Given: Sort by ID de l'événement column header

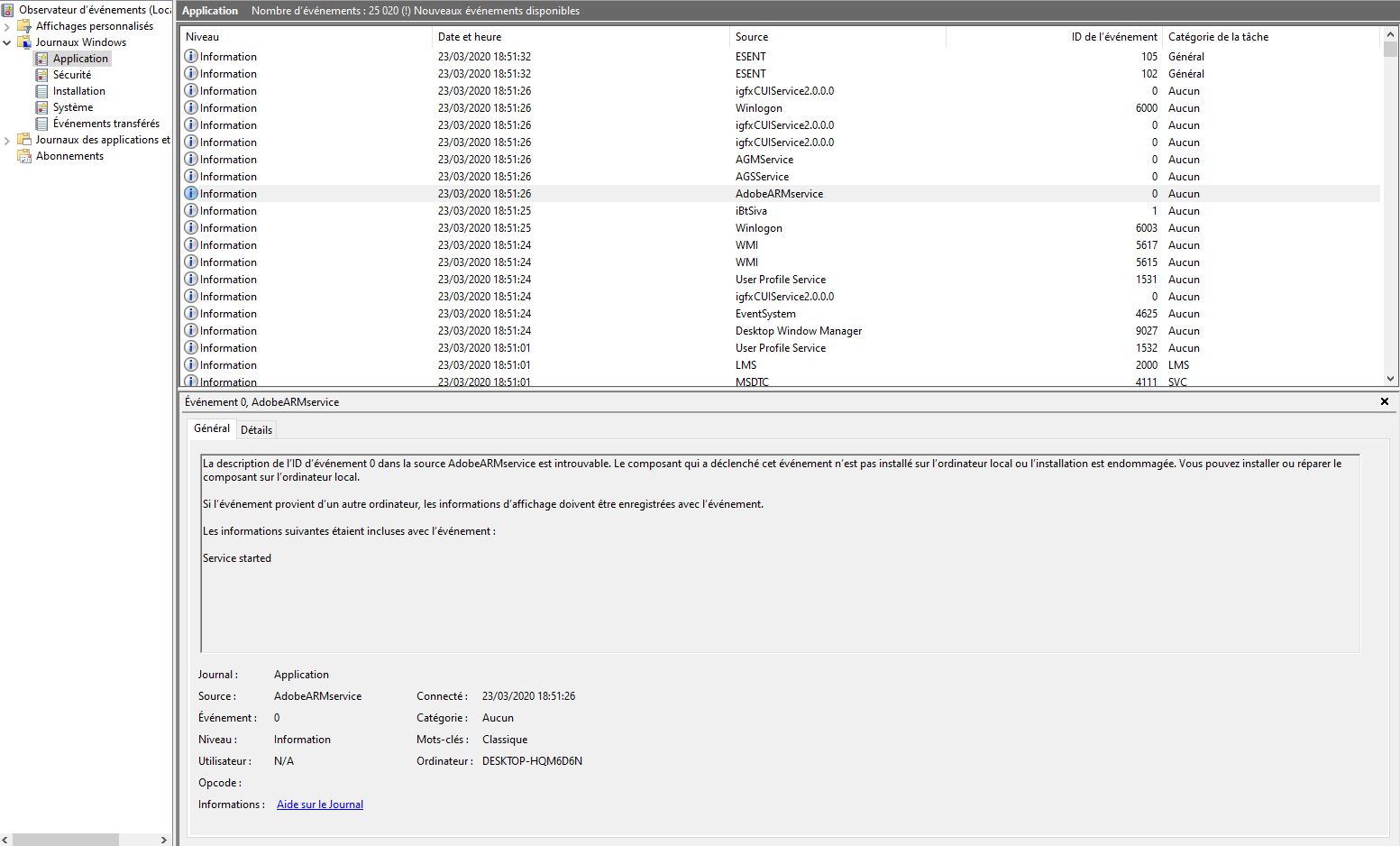Looking at the screenshot, I should pyautogui.click(x=1055, y=37).
